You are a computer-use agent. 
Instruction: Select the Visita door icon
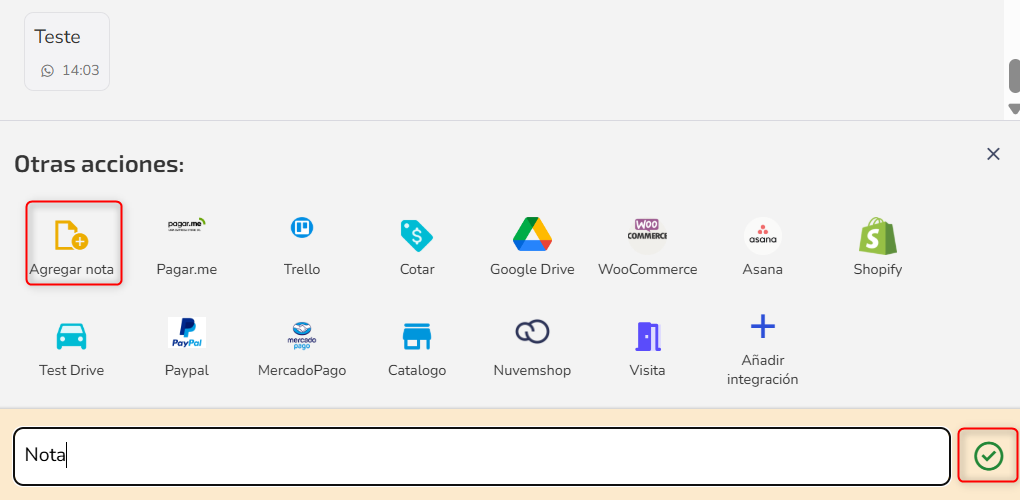[647, 336]
